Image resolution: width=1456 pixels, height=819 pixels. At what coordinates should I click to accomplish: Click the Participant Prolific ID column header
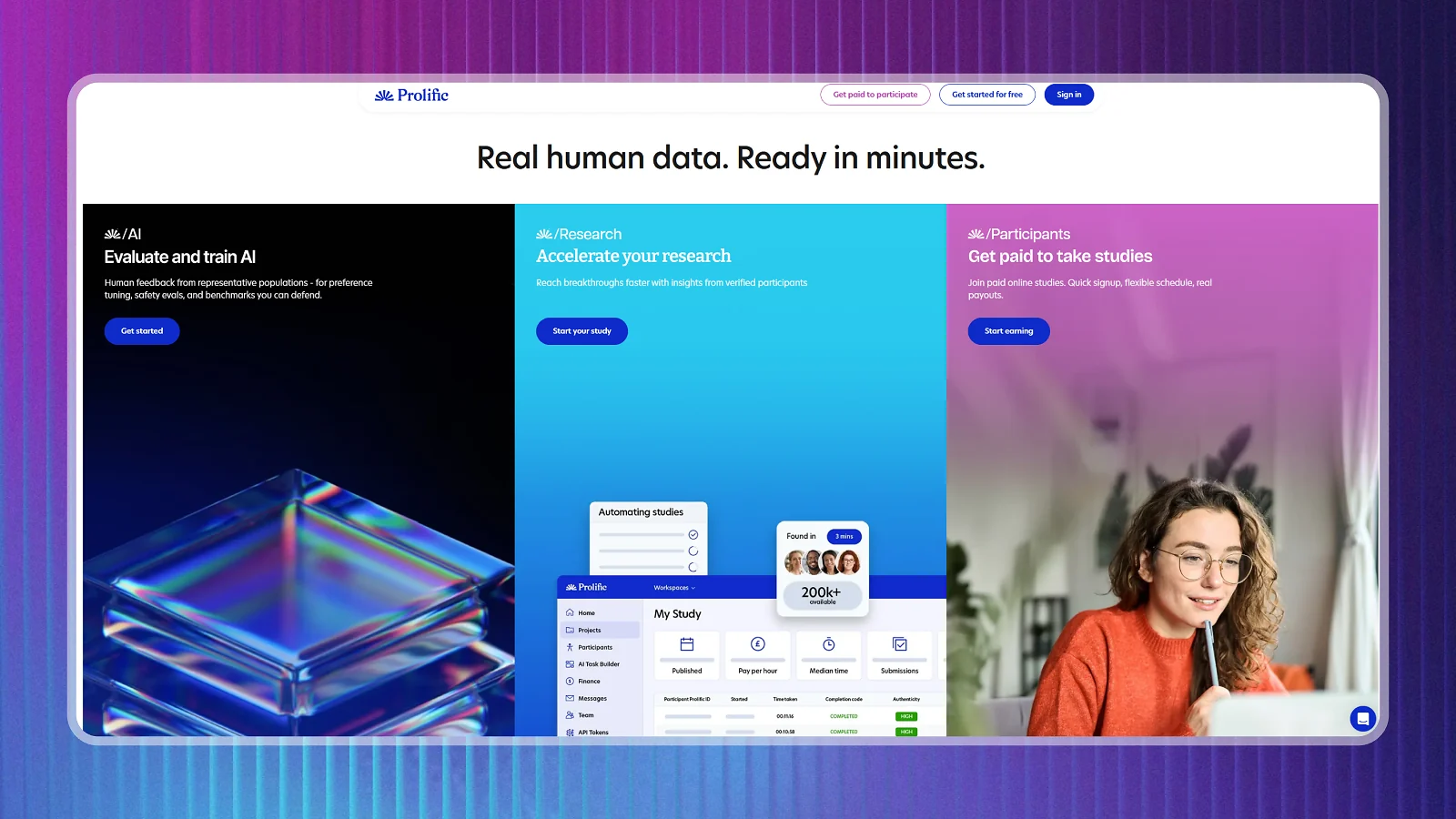click(x=687, y=699)
